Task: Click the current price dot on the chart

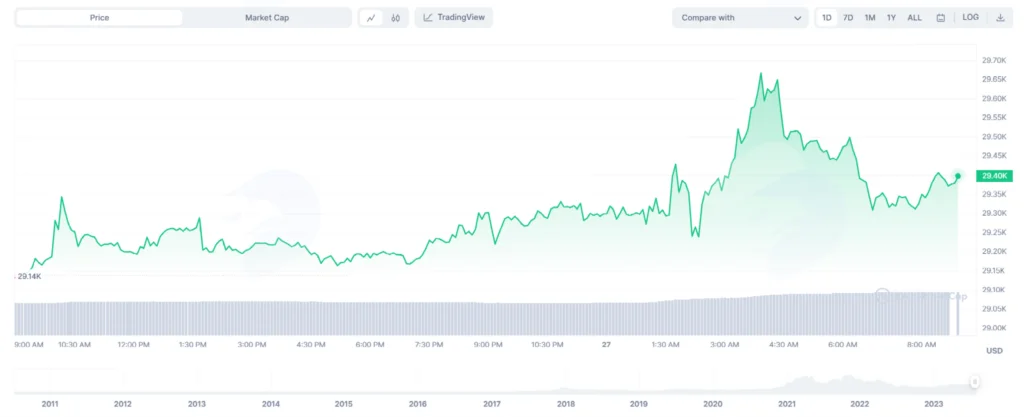Action: pos(958,176)
